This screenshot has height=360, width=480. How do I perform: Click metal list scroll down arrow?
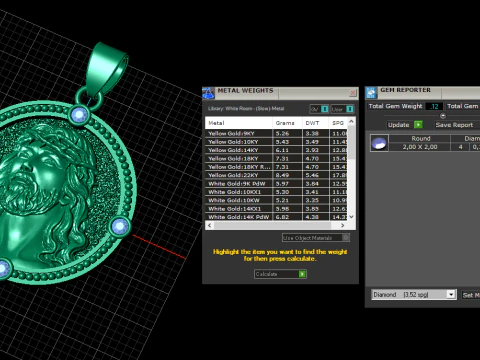point(351,217)
